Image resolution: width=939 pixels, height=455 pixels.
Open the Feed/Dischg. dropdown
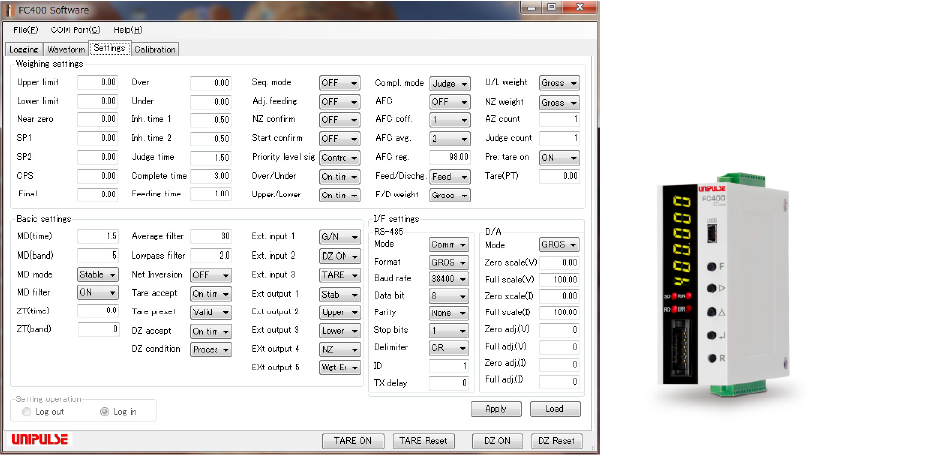click(x=450, y=177)
